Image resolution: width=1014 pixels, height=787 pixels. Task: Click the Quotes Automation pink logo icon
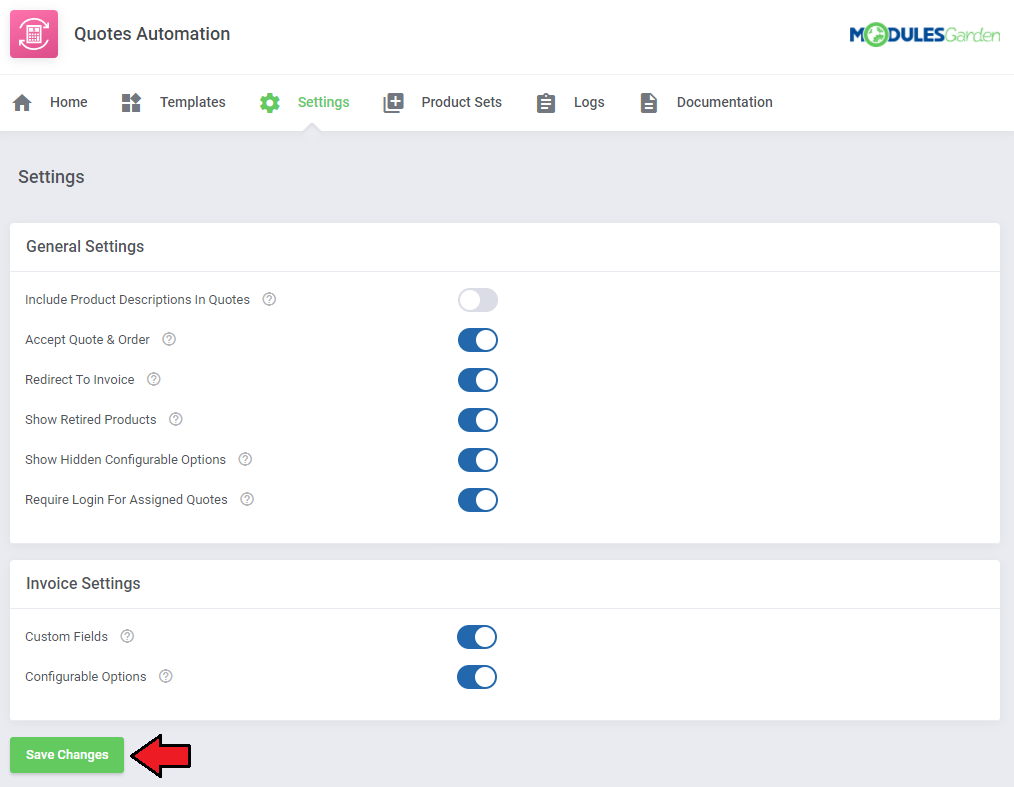tap(34, 34)
